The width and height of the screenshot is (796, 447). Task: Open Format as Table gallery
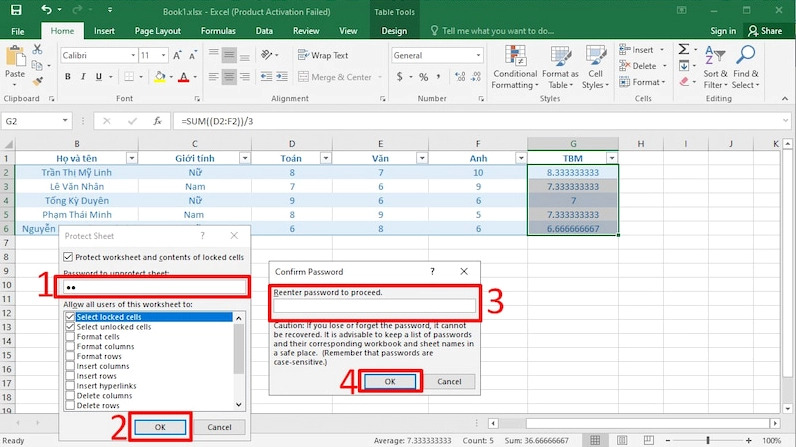pyautogui.click(x=560, y=67)
